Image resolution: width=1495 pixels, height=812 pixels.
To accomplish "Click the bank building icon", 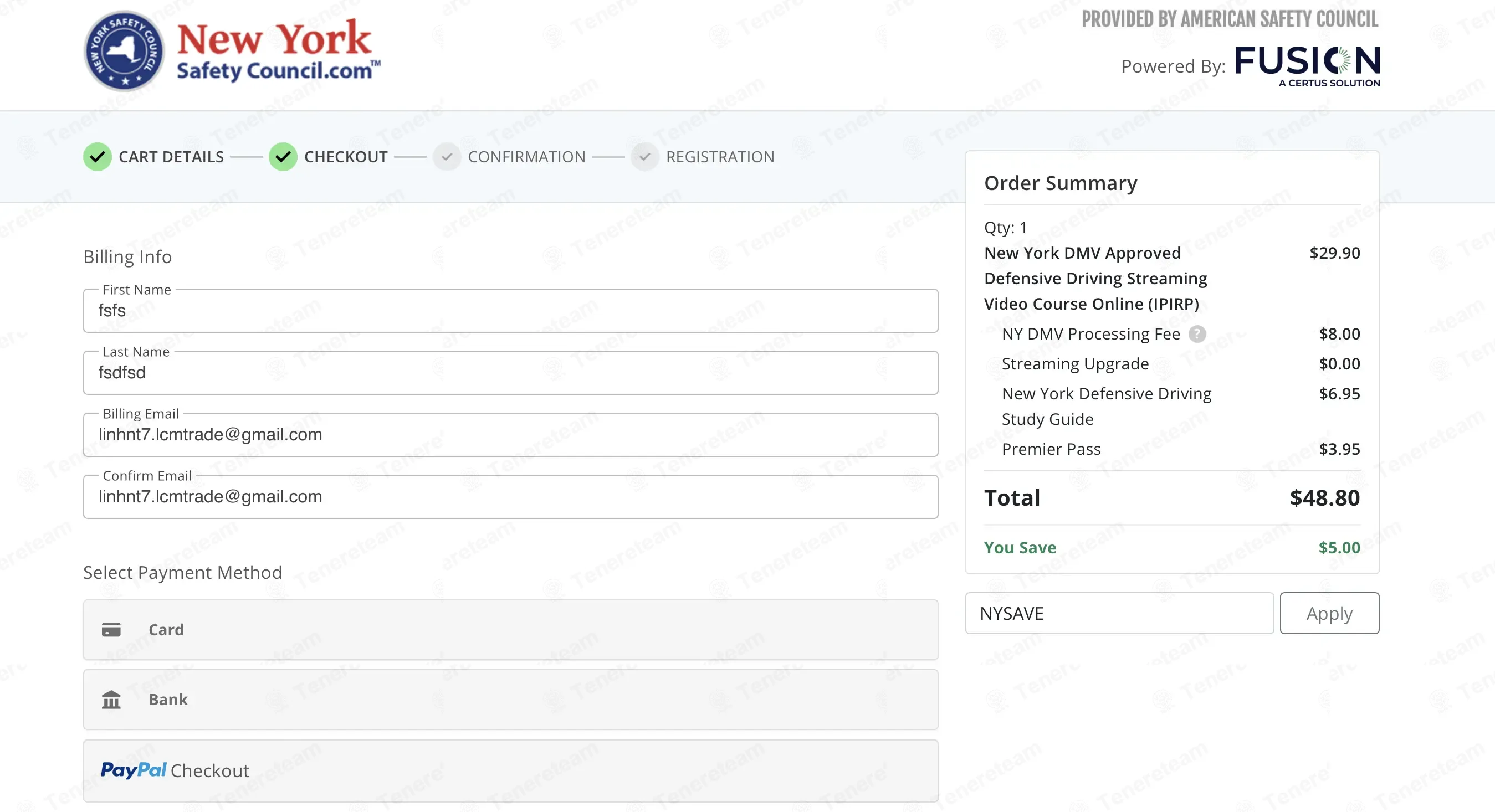I will coord(111,700).
